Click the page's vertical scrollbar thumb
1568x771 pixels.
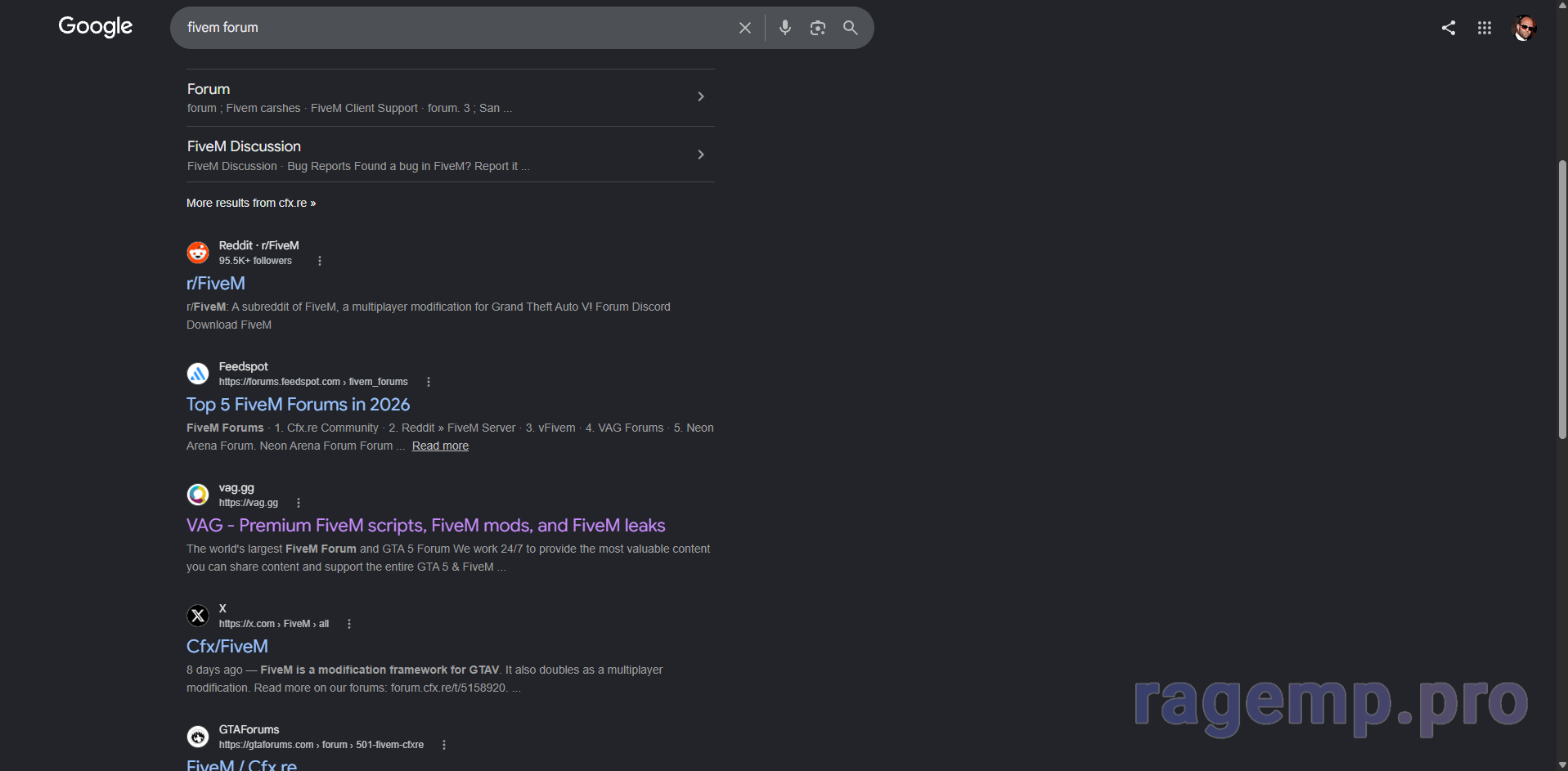point(1562,300)
